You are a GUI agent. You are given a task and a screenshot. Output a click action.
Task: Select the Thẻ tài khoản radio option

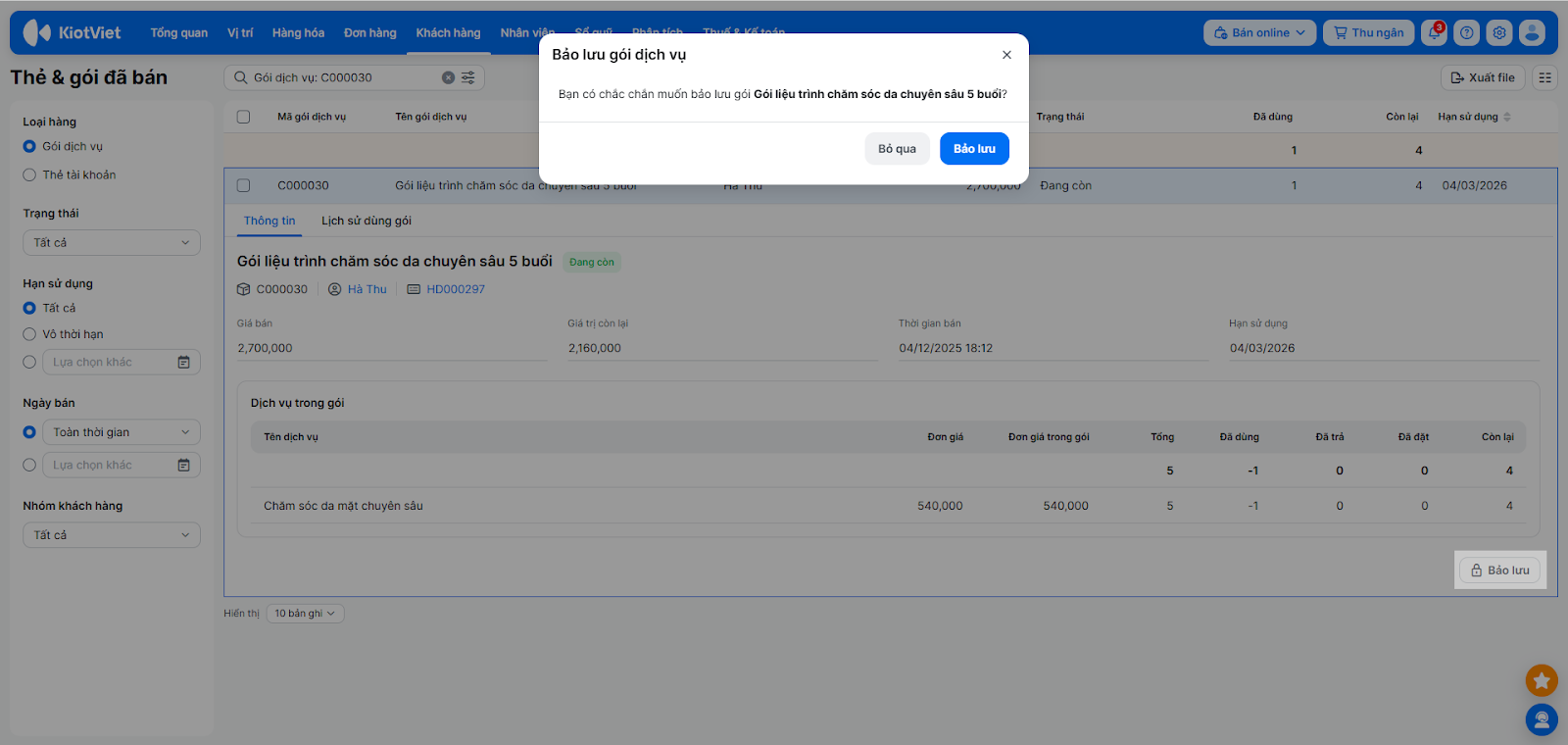coord(29,174)
